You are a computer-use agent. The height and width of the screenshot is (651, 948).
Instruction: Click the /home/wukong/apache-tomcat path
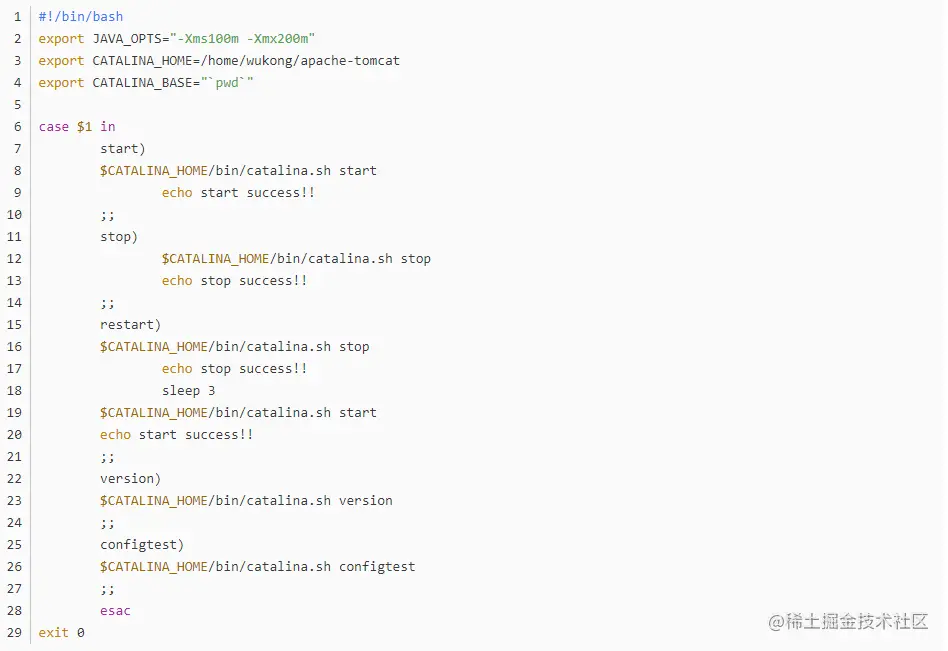pyautogui.click(x=300, y=61)
